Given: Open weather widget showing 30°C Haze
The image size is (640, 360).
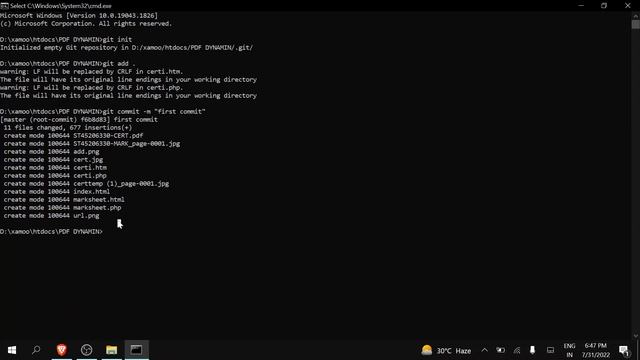Looking at the screenshot, I should point(446,350).
